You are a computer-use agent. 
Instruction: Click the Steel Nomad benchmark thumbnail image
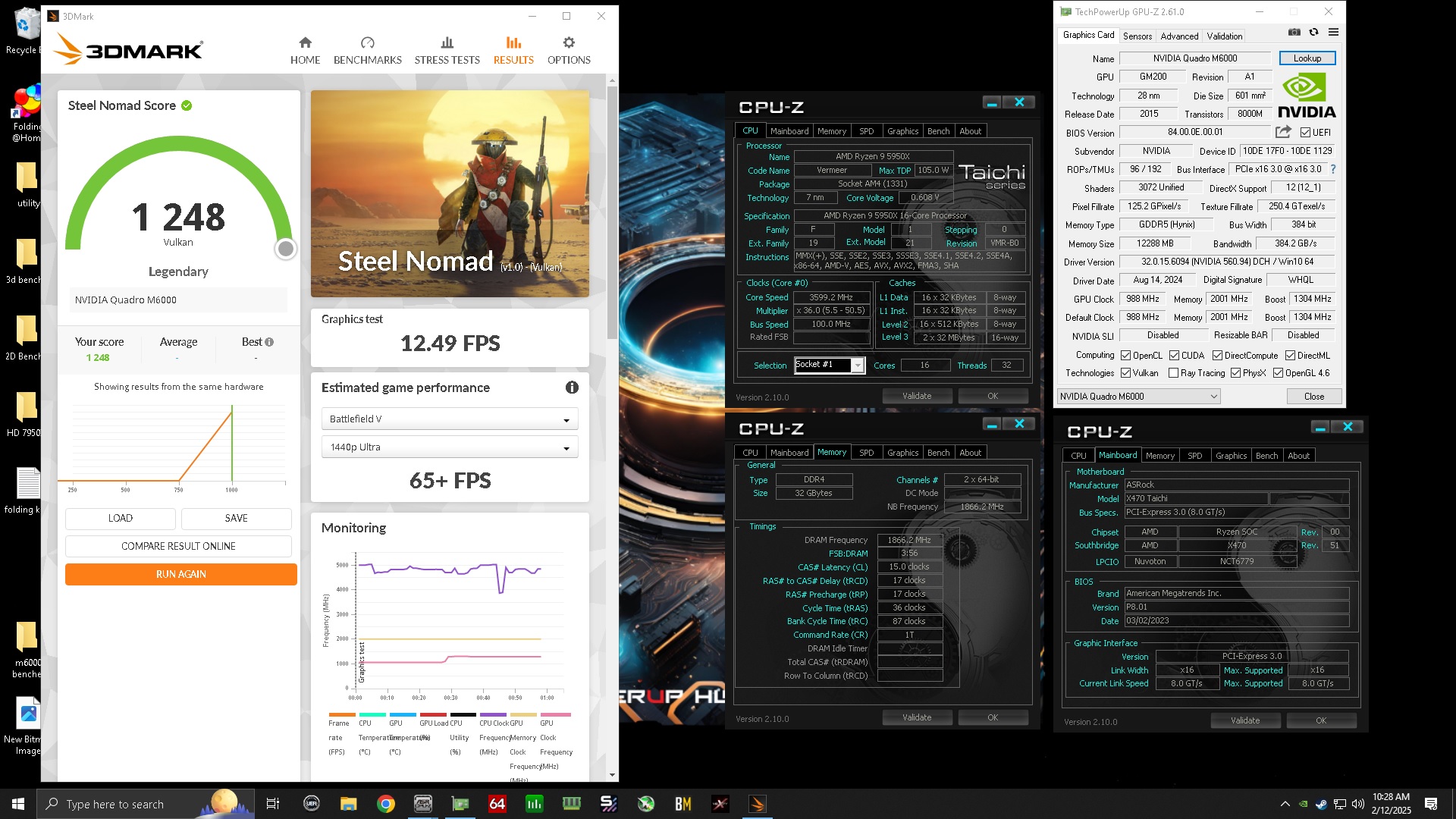click(450, 194)
